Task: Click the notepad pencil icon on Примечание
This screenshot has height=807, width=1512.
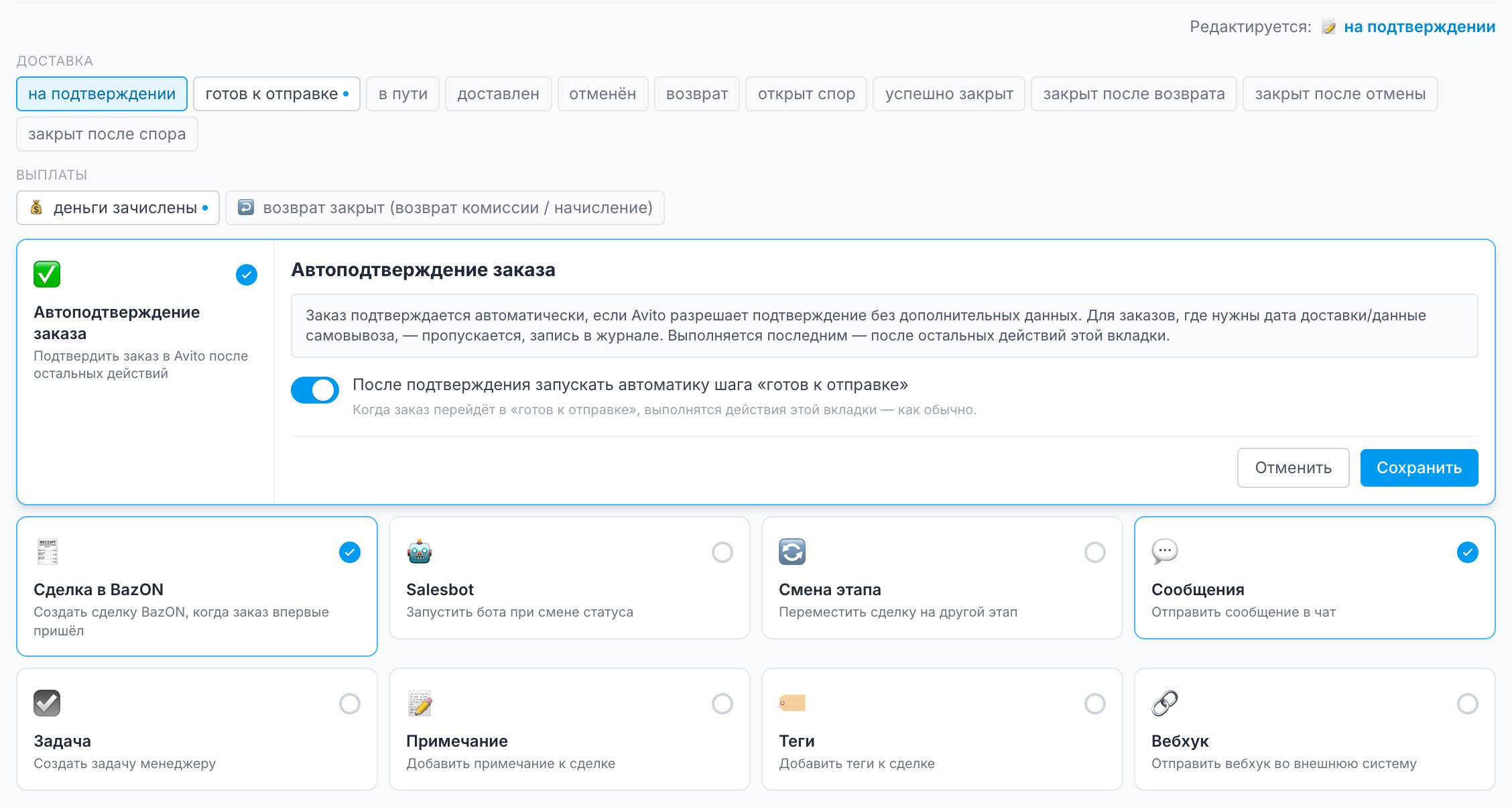Action: click(420, 703)
